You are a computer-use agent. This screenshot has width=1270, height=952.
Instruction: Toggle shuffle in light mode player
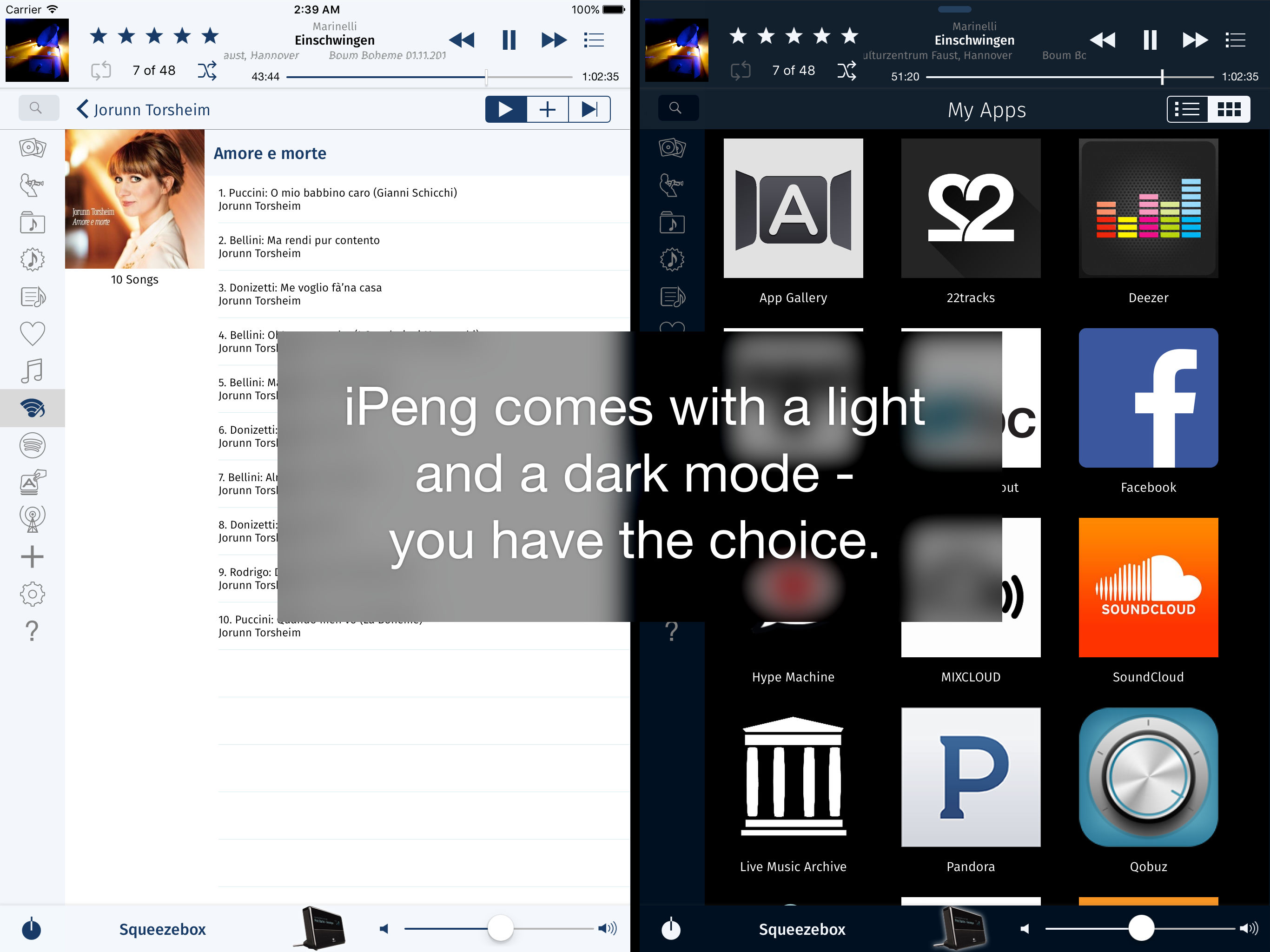click(x=207, y=71)
